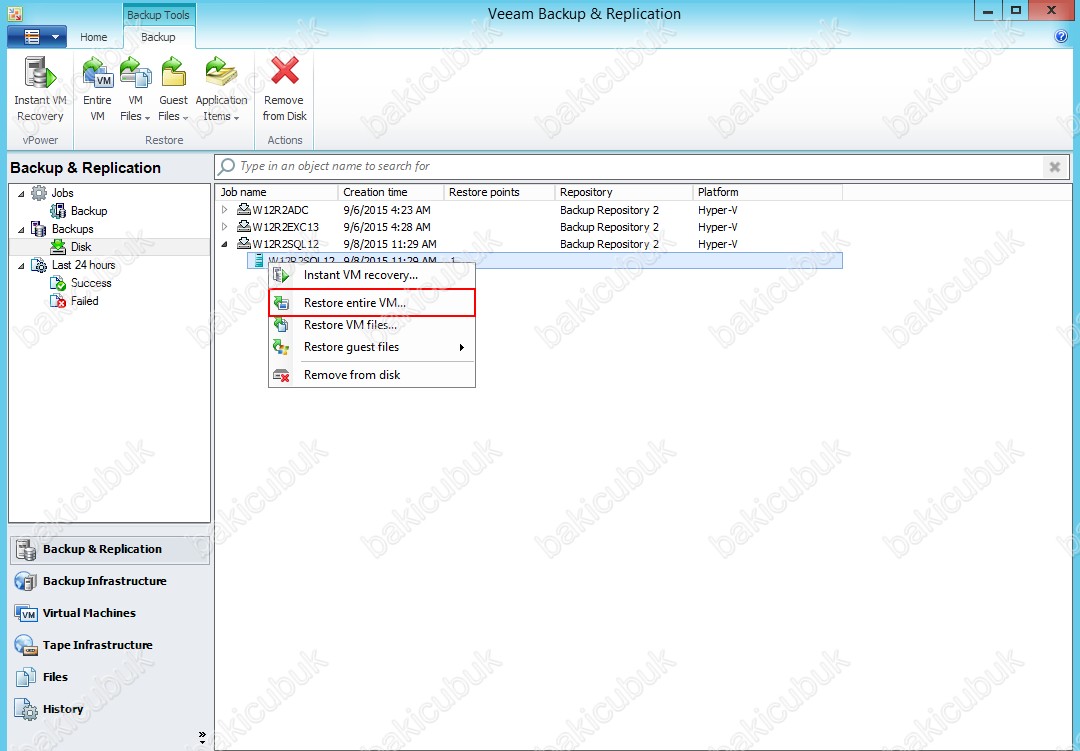The width and height of the screenshot is (1080, 751).
Task: Click the search box for object names
Action: pos(630,166)
